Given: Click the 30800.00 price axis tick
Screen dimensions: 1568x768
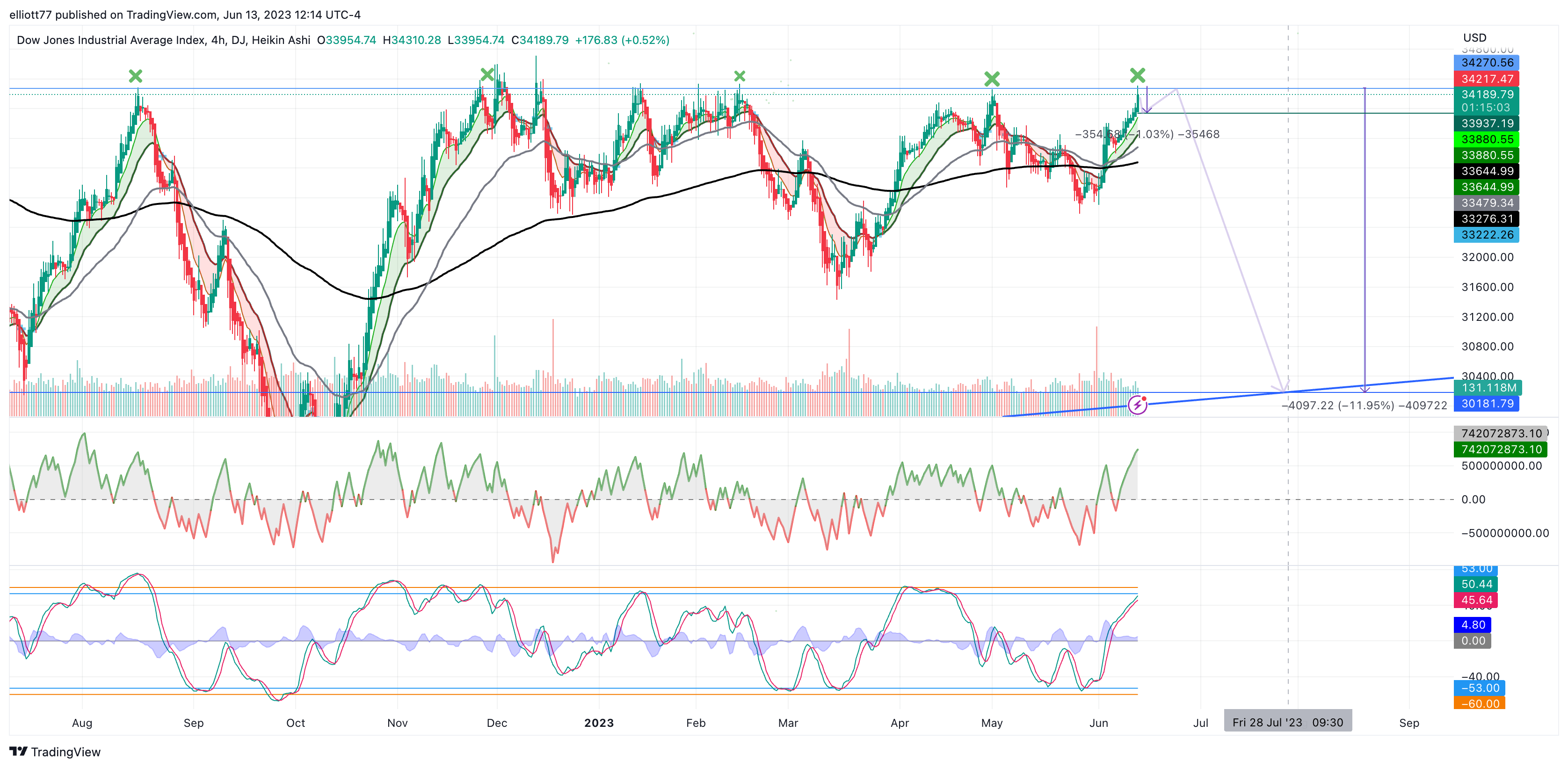Looking at the screenshot, I should coord(1487,346).
